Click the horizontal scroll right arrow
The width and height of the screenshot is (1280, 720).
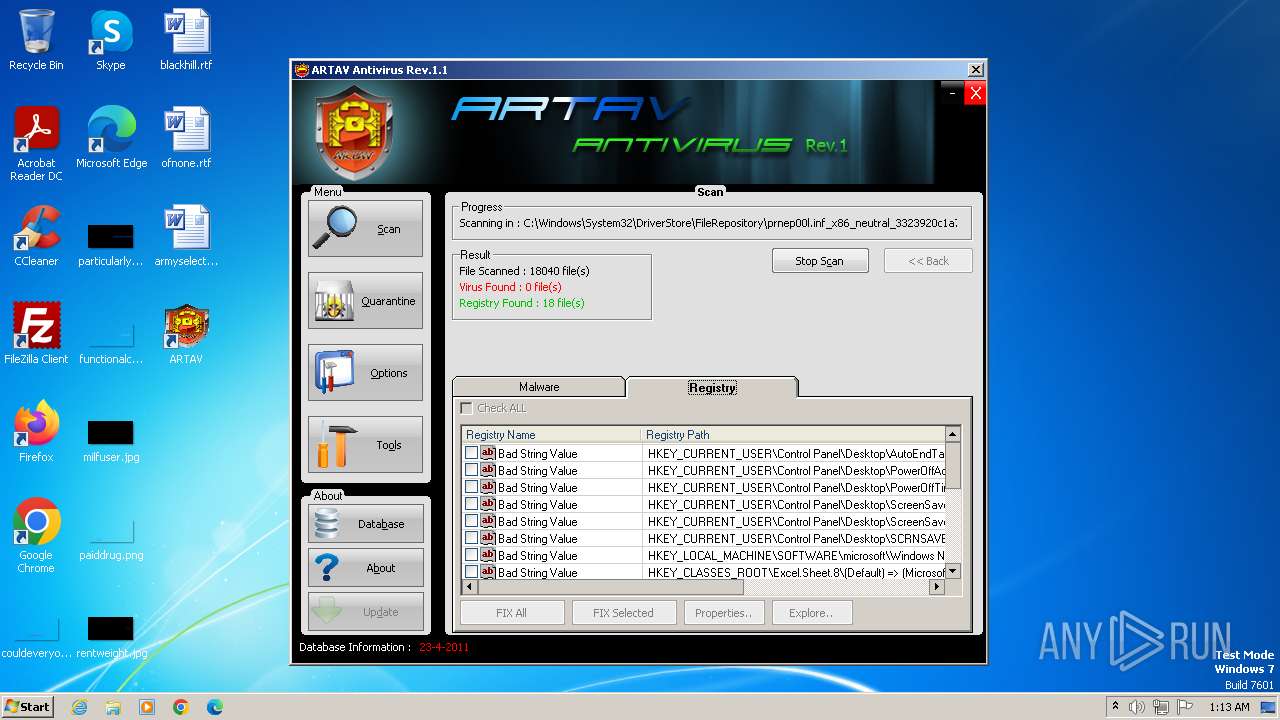[x=937, y=587]
